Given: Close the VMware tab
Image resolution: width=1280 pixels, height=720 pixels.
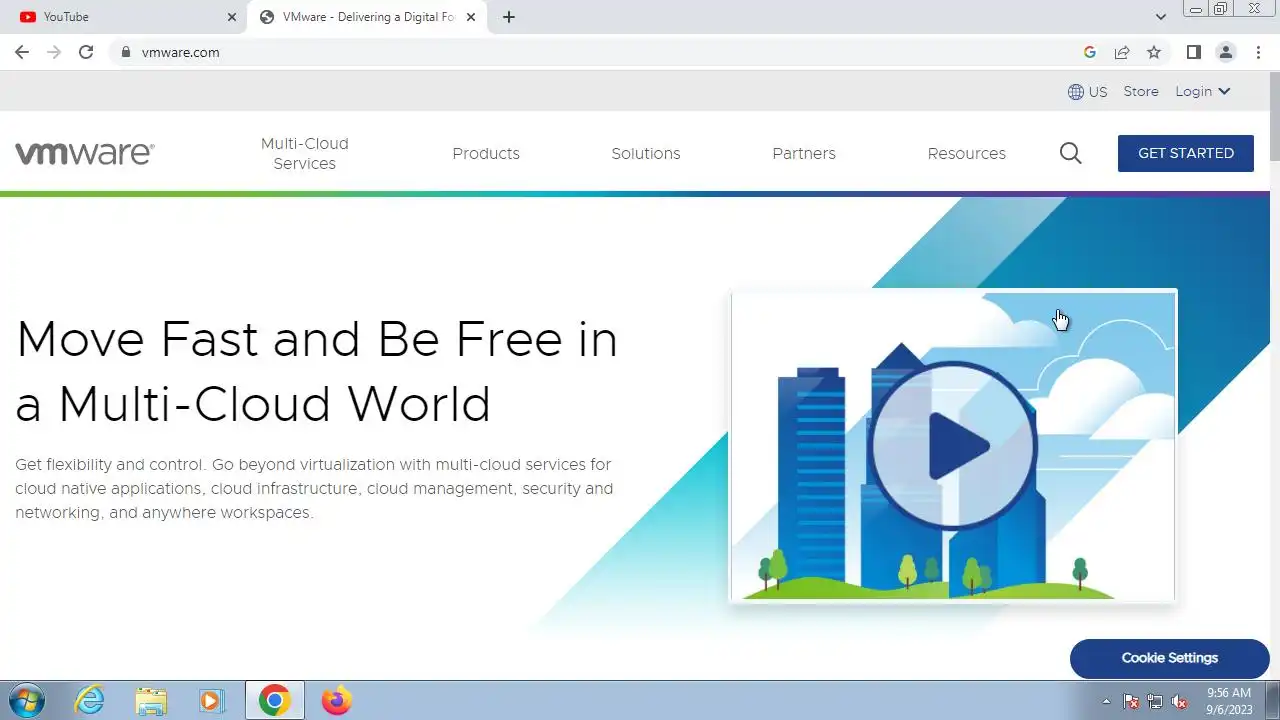Looking at the screenshot, I should tap(471, 17).
